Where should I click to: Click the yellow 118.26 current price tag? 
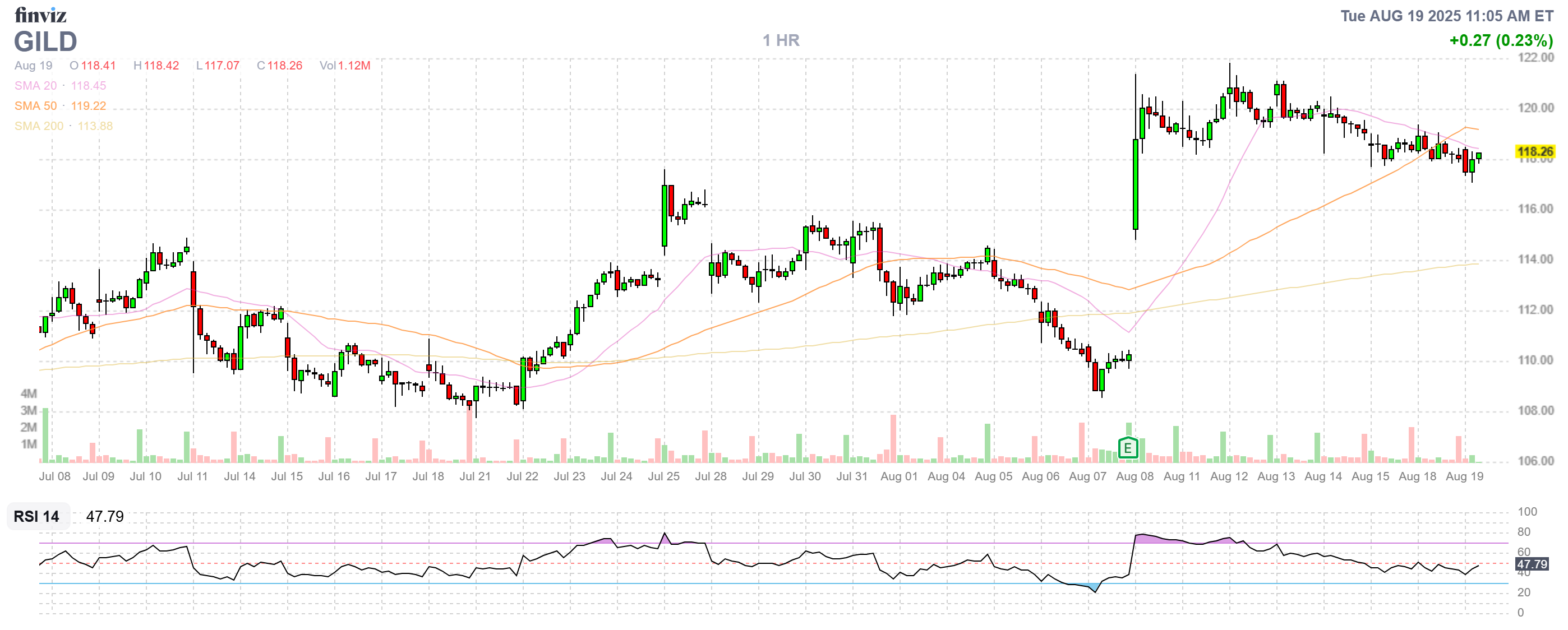[x=1534, y=151]
